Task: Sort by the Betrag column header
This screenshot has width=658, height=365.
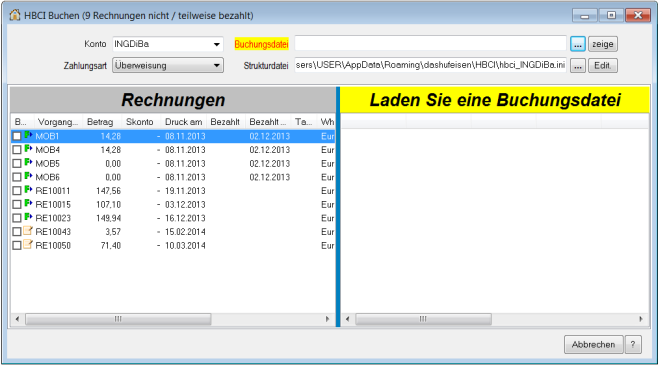Action: pyautogui.click(x=102, y=122)
